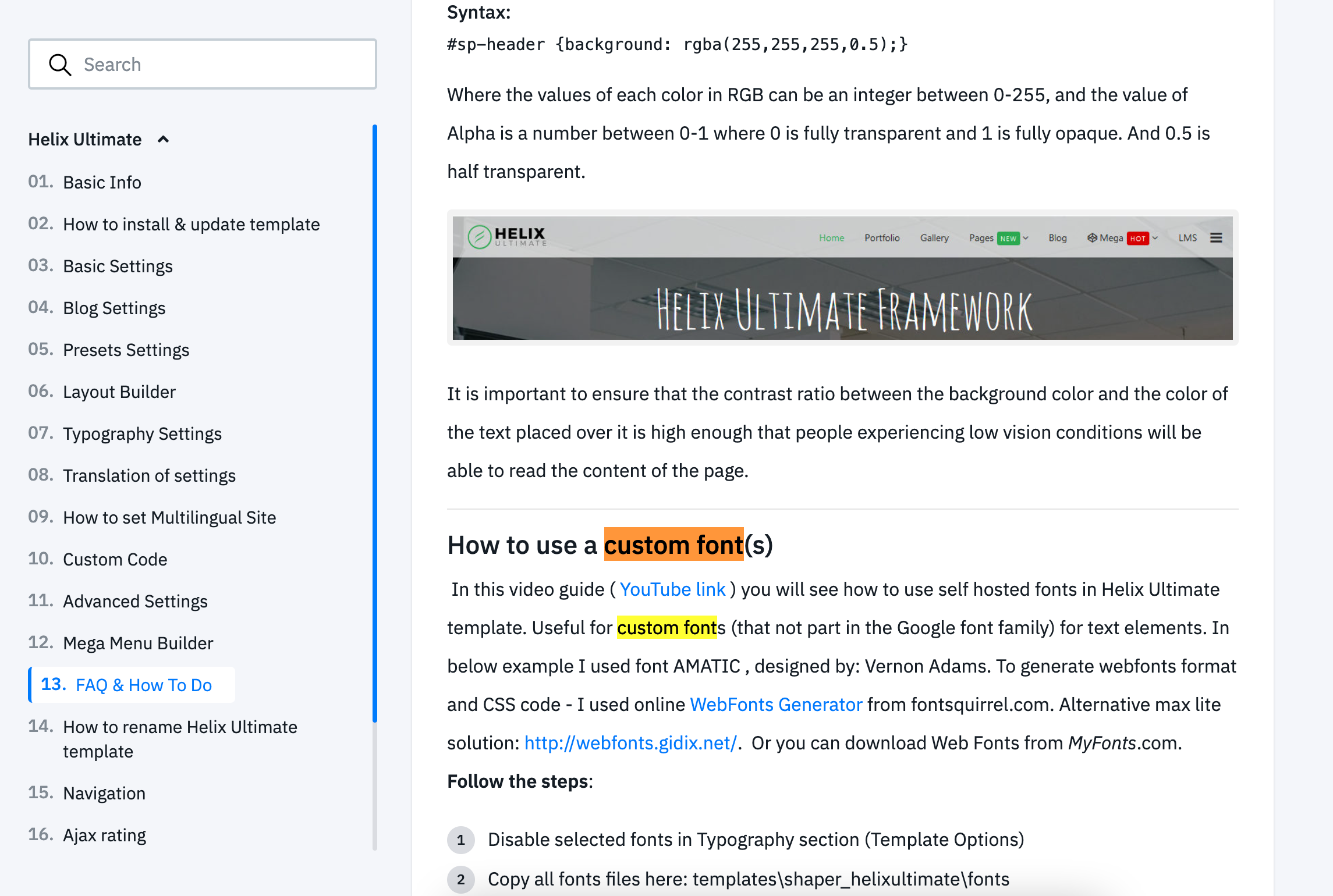Select FAQ & How To Do in sidebar
1333x896 pixels.
pos(144,685)
